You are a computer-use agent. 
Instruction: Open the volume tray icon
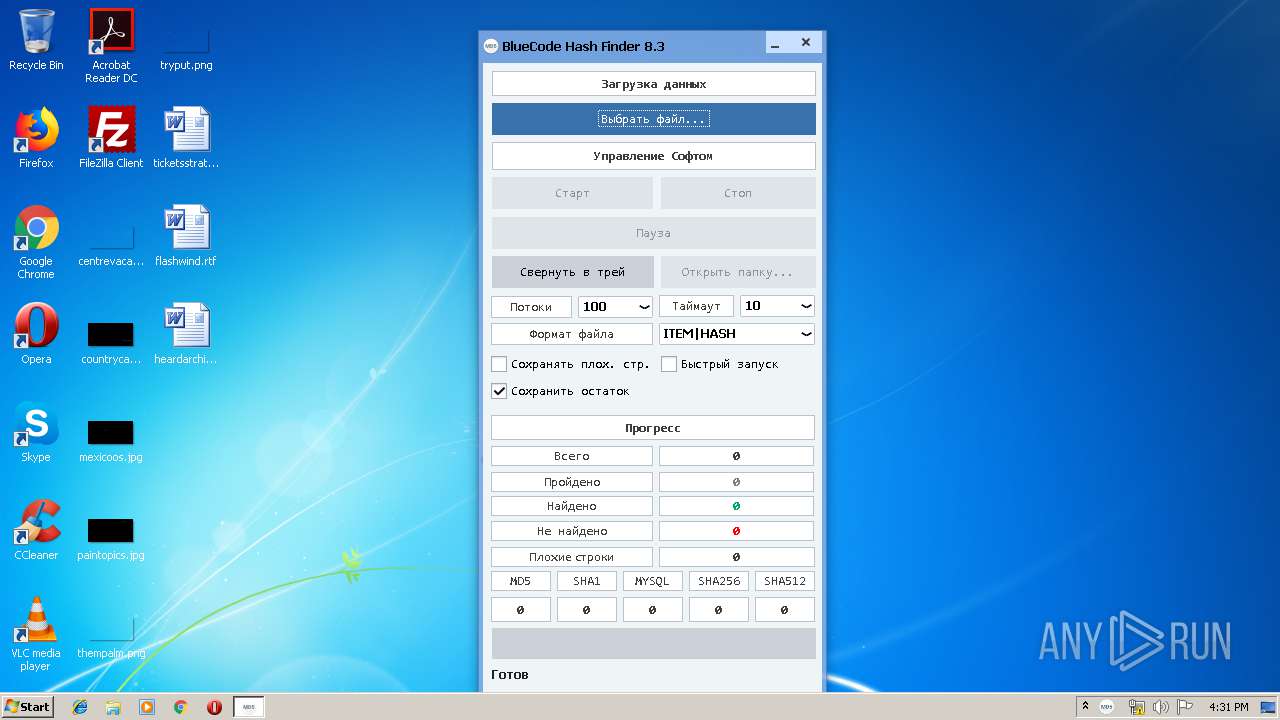tap(1161, 707)
